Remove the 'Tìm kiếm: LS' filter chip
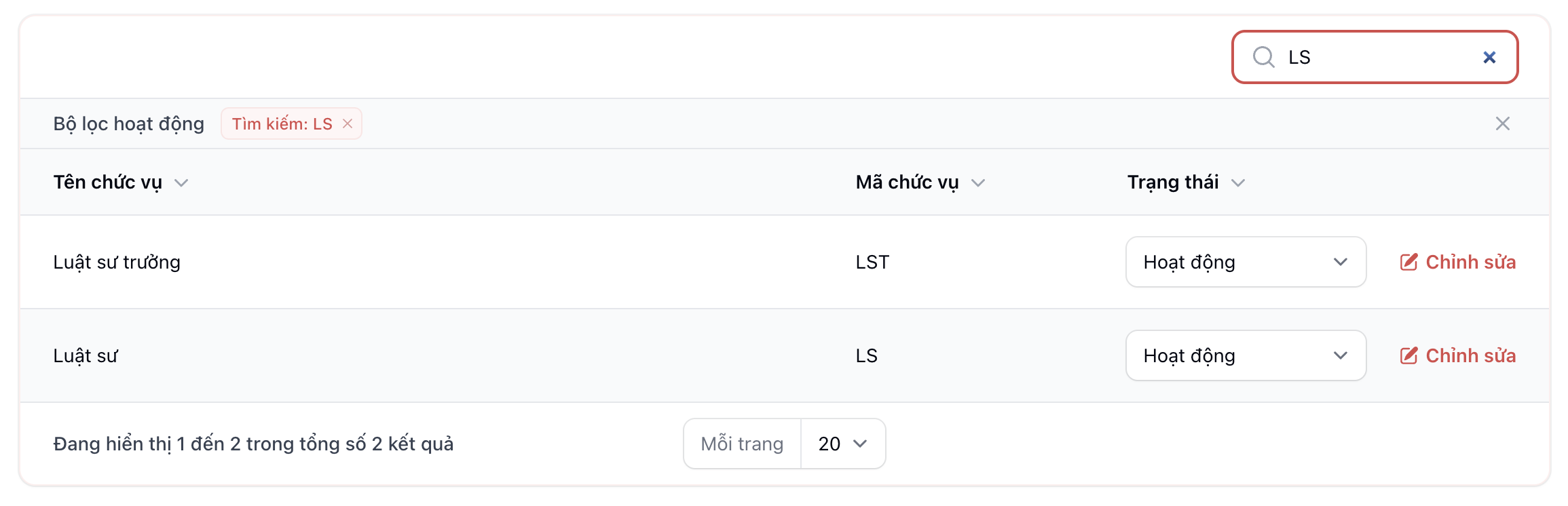 coord(348,123)
